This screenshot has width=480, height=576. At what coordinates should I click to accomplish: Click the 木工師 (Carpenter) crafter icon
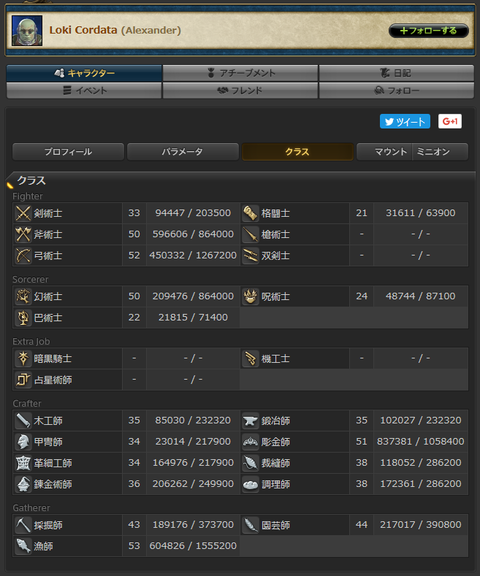coord(23,421)
